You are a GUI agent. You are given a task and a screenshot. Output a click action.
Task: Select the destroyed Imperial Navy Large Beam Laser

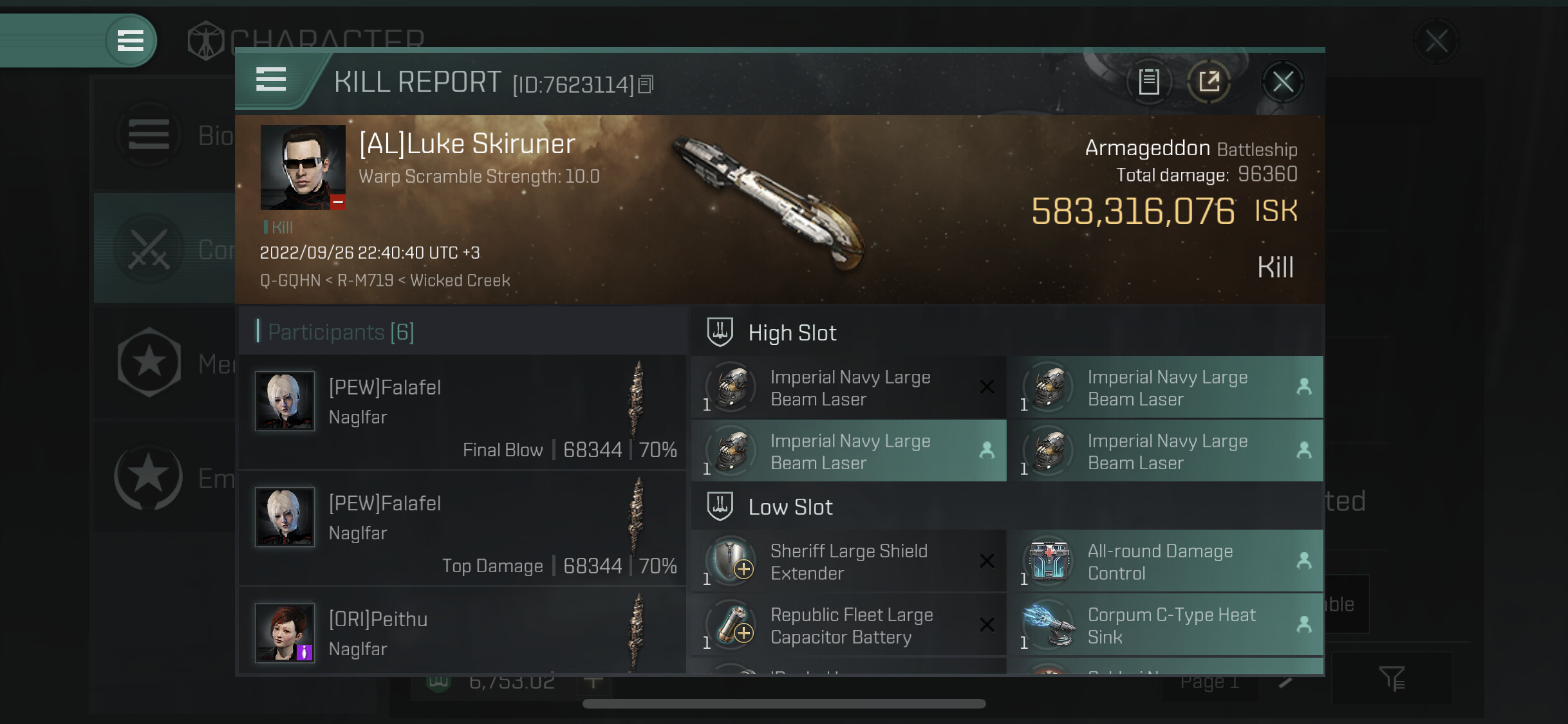[848, 387]
